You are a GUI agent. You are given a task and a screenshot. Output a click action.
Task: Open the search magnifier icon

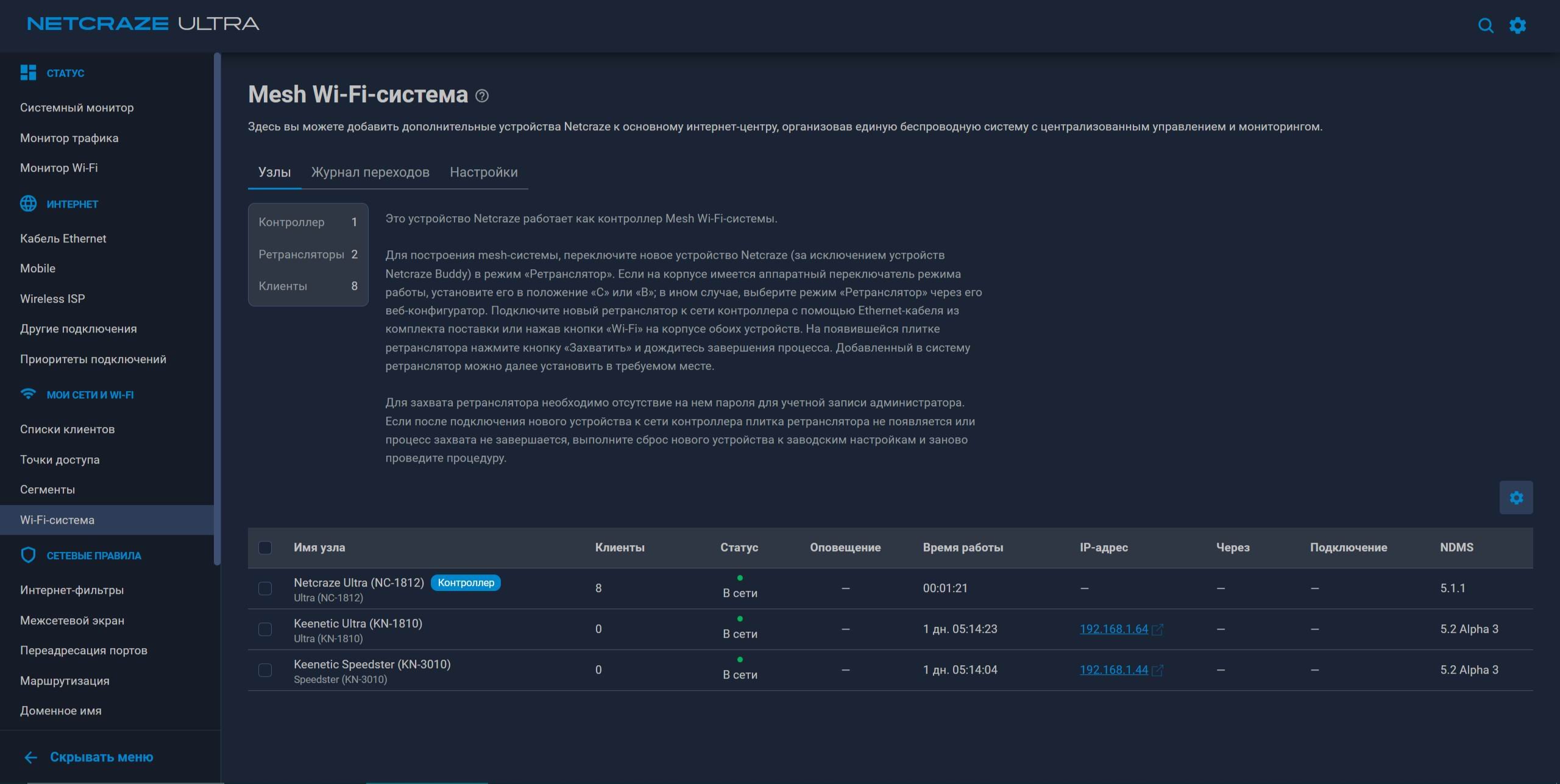[x=1486, y=26]
